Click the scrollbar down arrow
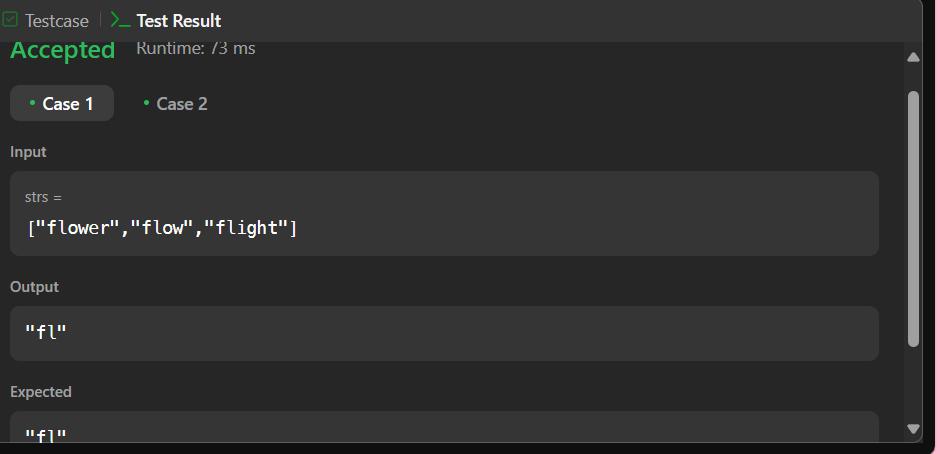 point(913,429)
